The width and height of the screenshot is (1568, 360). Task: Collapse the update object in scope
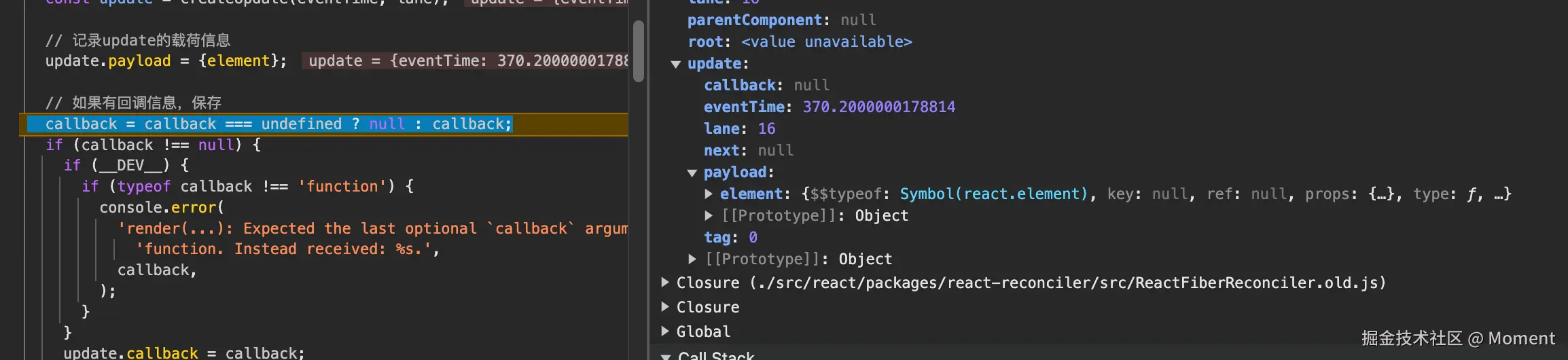[676, 64]
